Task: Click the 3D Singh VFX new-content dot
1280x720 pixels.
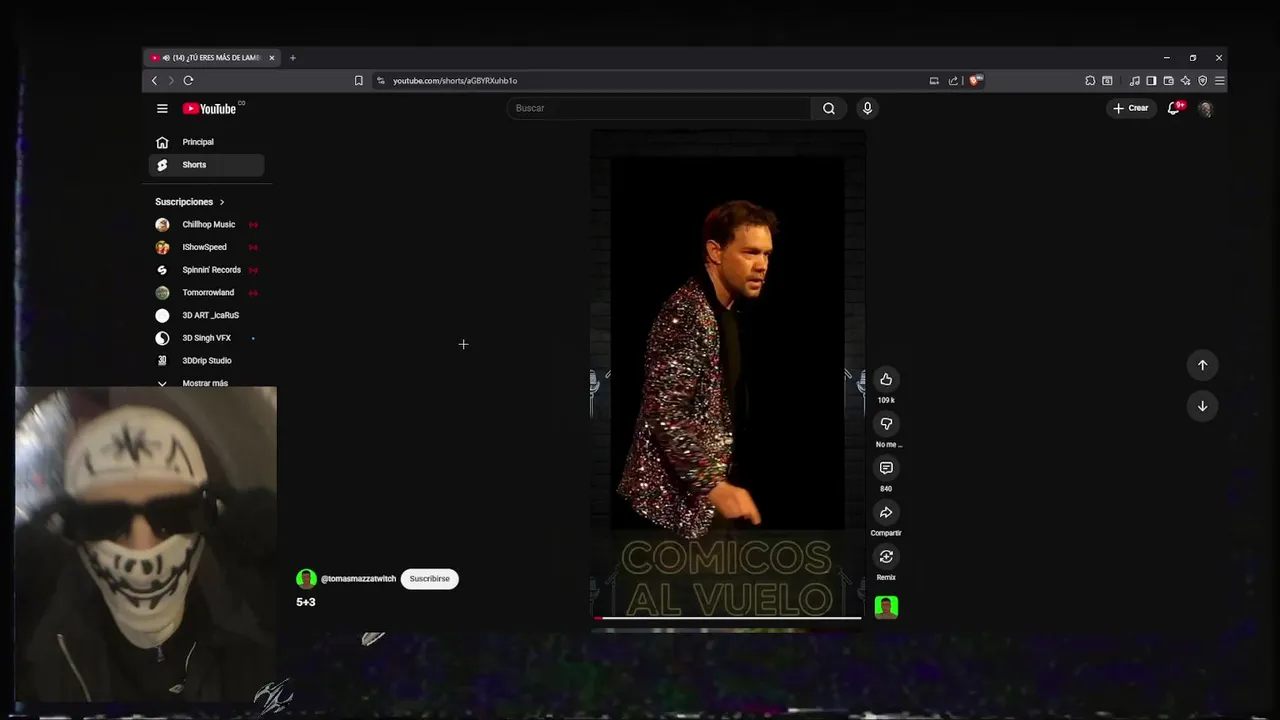Action: click(x=253, y=338)
